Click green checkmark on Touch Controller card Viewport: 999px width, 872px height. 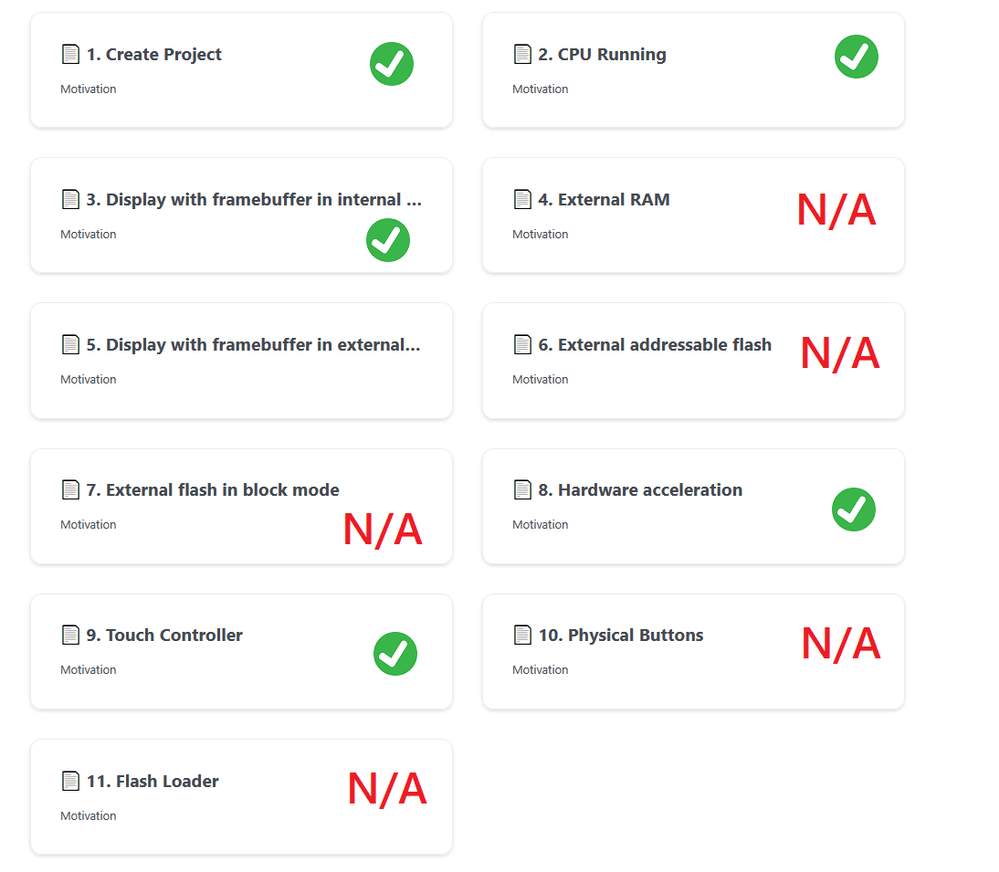tap(395, 654)
